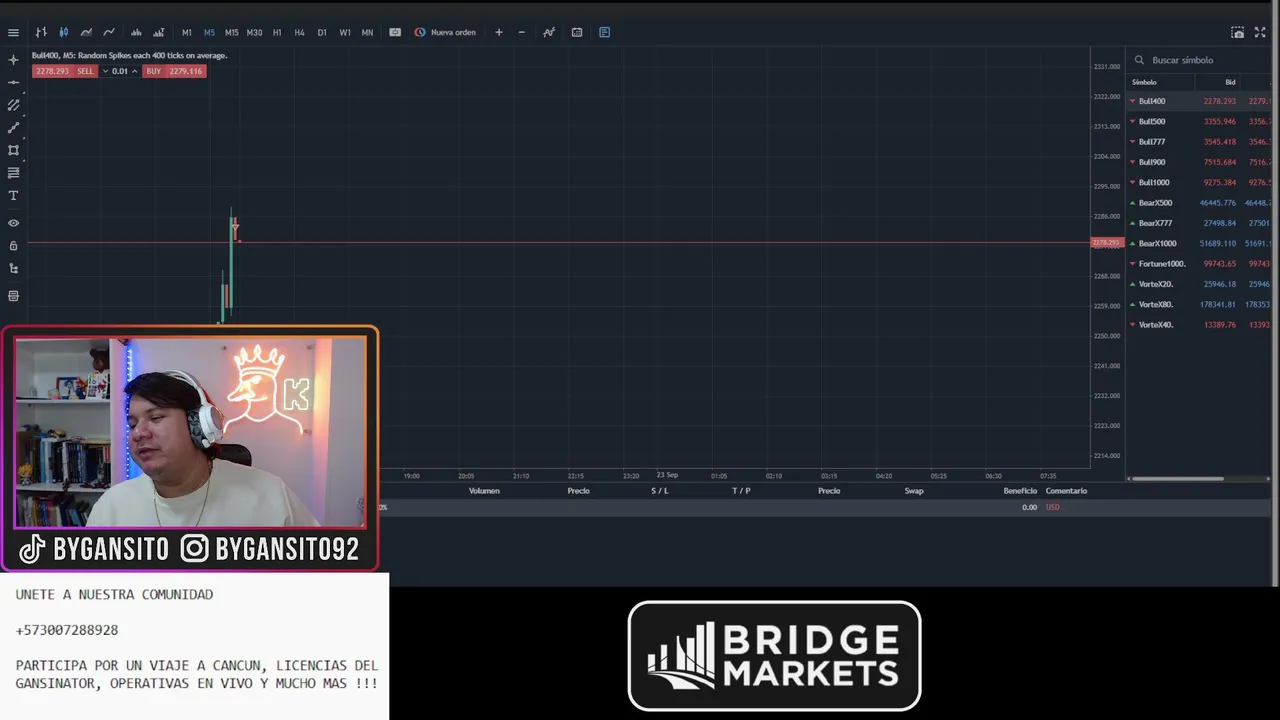Enter fullscreen mode icon
1280x720 pixels.
click(x=1260, y=32)
